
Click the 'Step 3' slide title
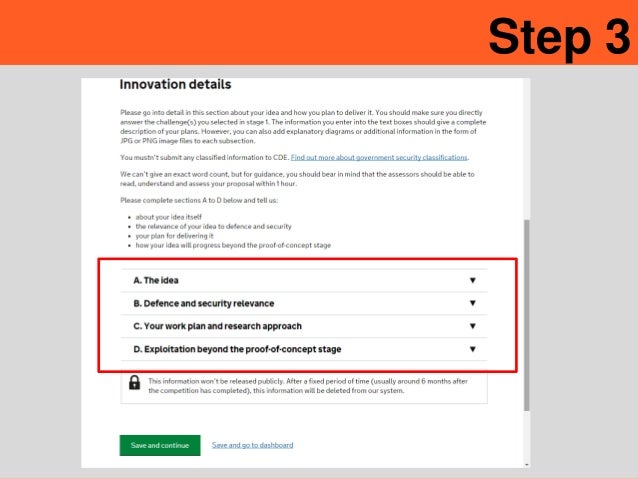point(558,36)
